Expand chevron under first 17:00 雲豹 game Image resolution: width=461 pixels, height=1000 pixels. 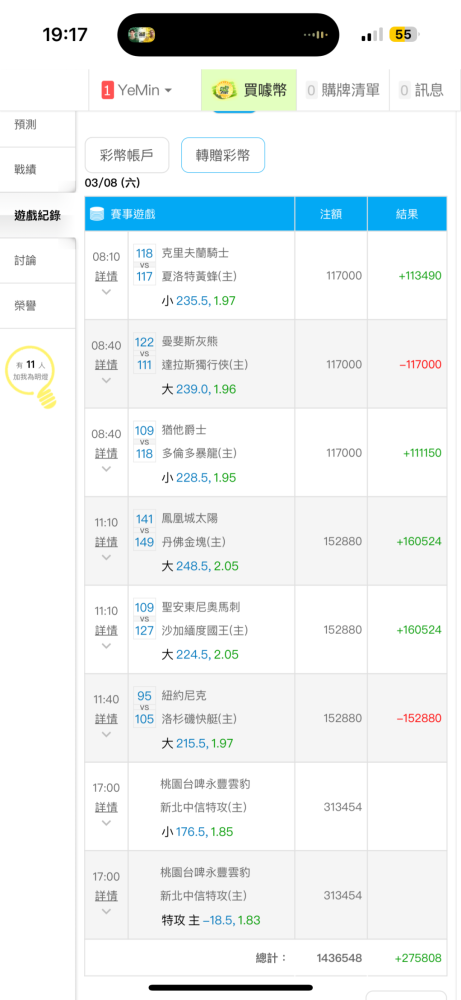(x=106, y=823)
